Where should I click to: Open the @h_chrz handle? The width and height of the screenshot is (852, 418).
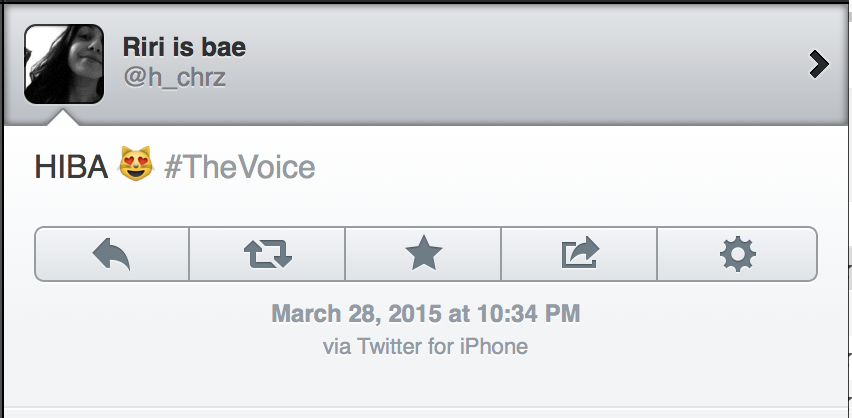[x=174, y=79]
